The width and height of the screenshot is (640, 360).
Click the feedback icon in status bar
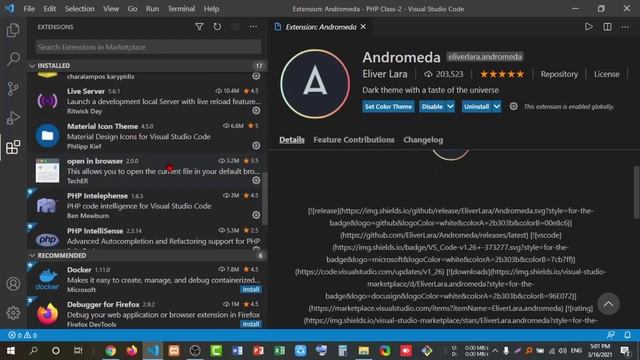click(611, 335)
